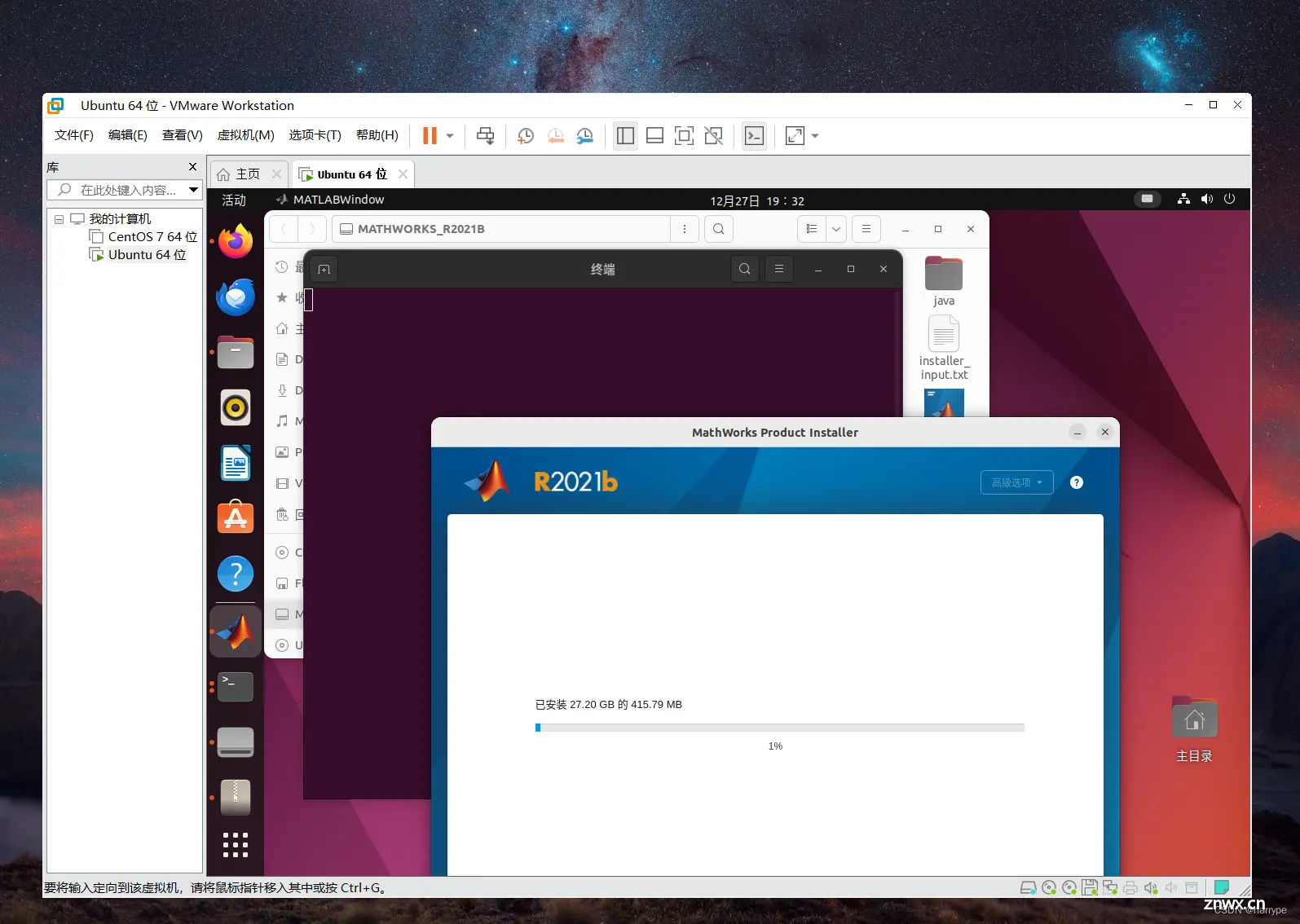Screen dimensions: 1300x924
Task: Open the library search dropdown arrow
Action: (x=194, y=190)
